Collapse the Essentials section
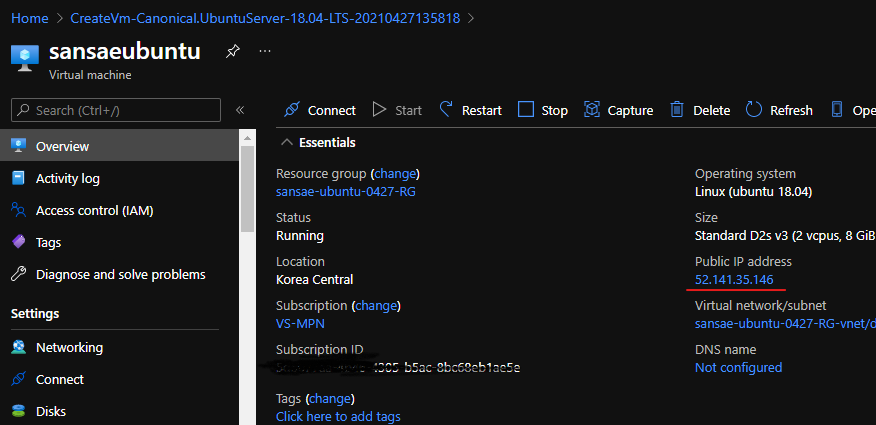The image size is (876, 425). tap(288, 143)
